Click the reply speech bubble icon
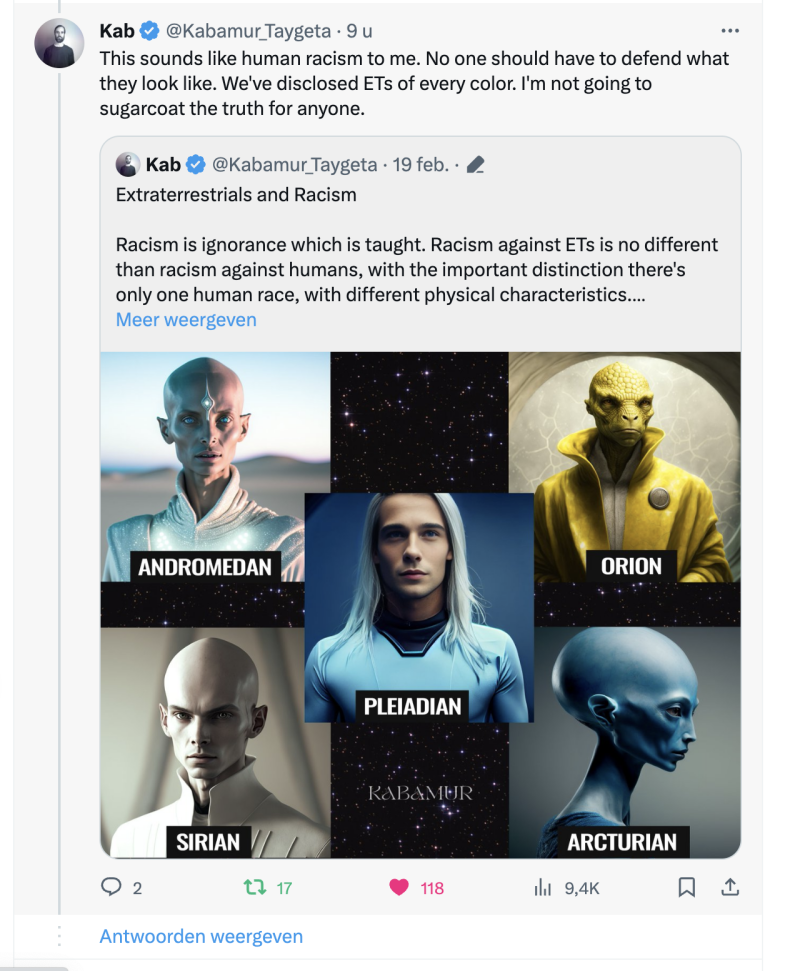The height and width of the screenshot is (971, 800). (x=111, y=887)
